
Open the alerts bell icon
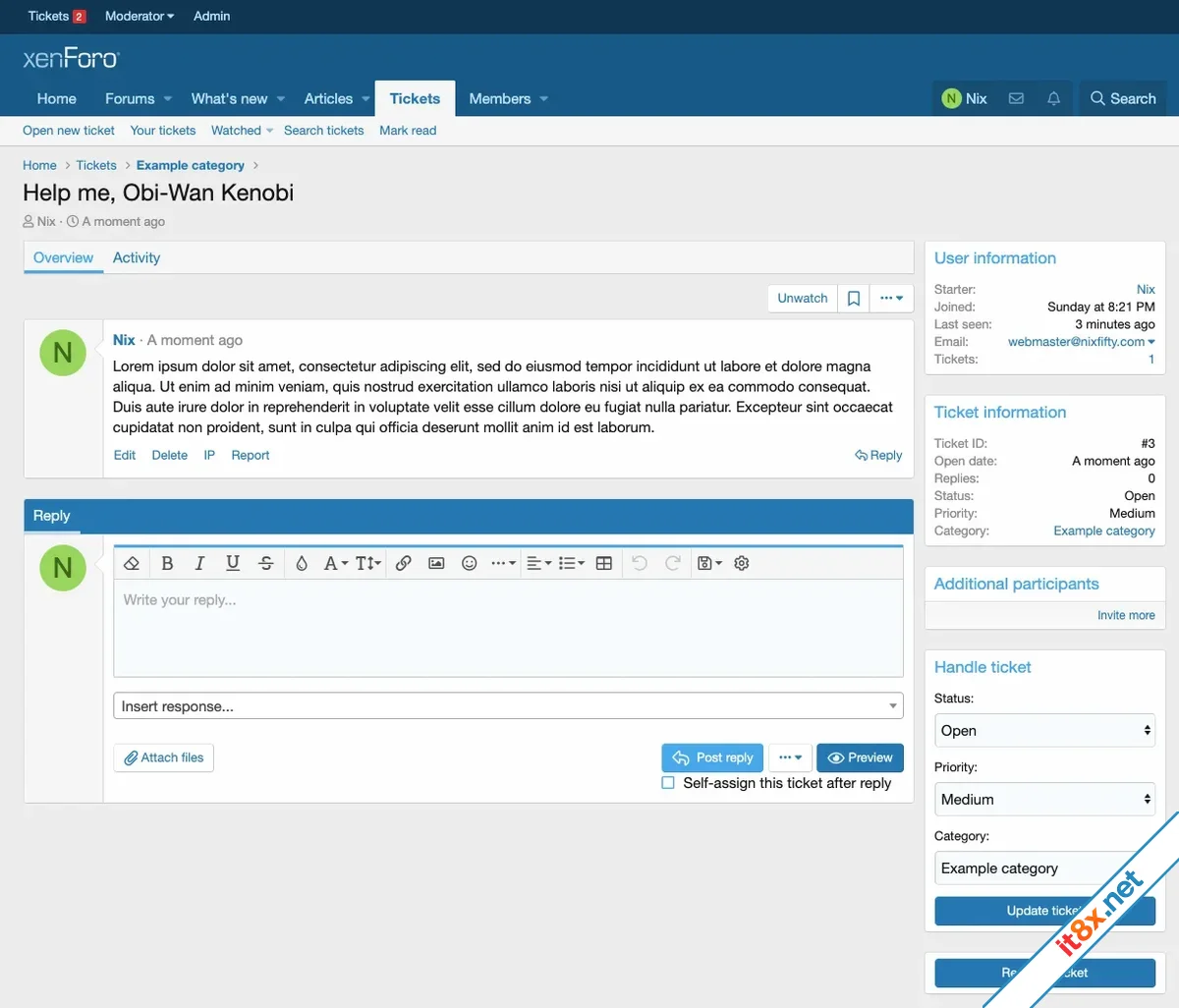tap(1054, 98)
